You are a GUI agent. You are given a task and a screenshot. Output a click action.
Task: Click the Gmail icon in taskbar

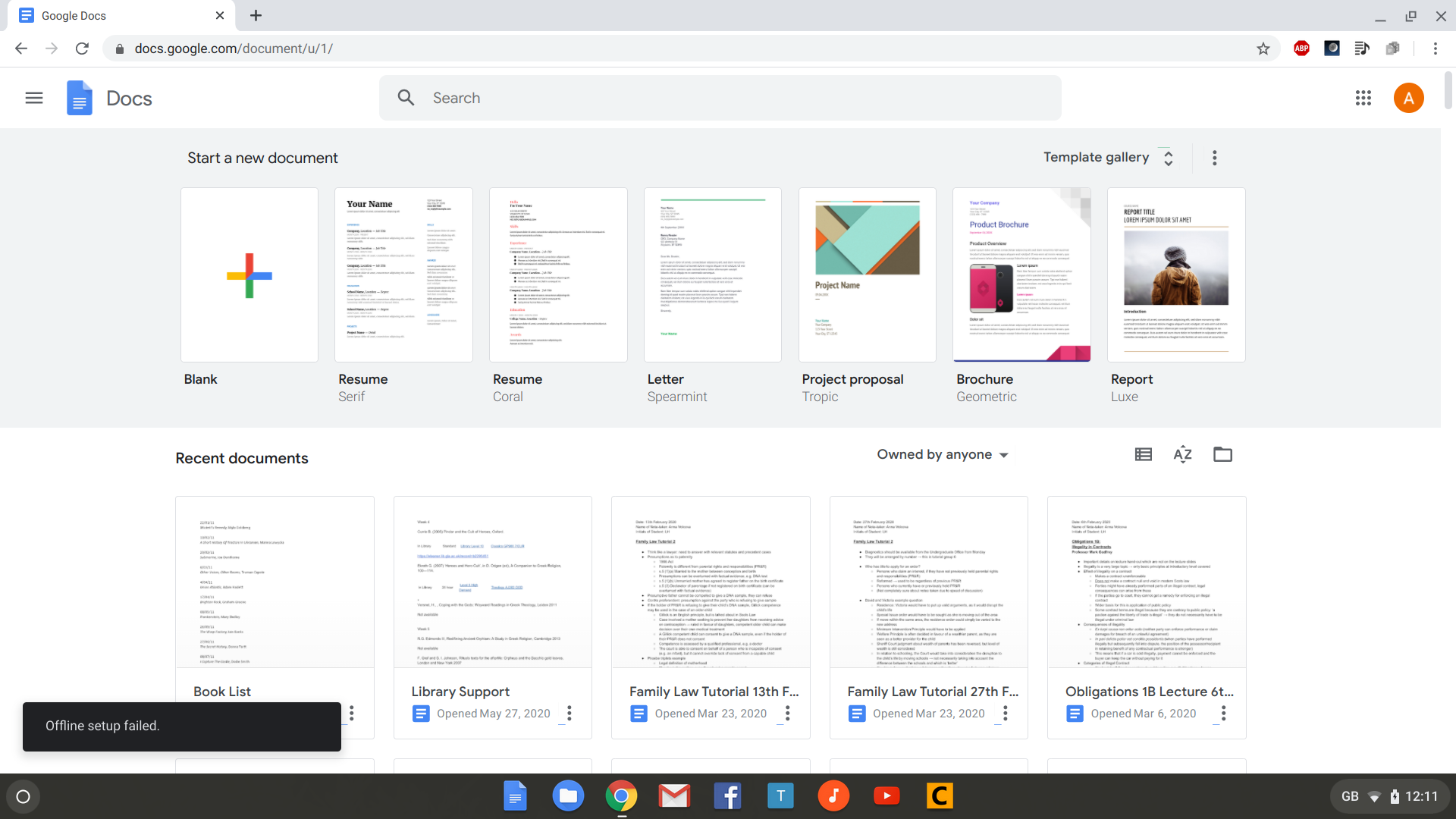pyautogui.click(x=674, y=796)
